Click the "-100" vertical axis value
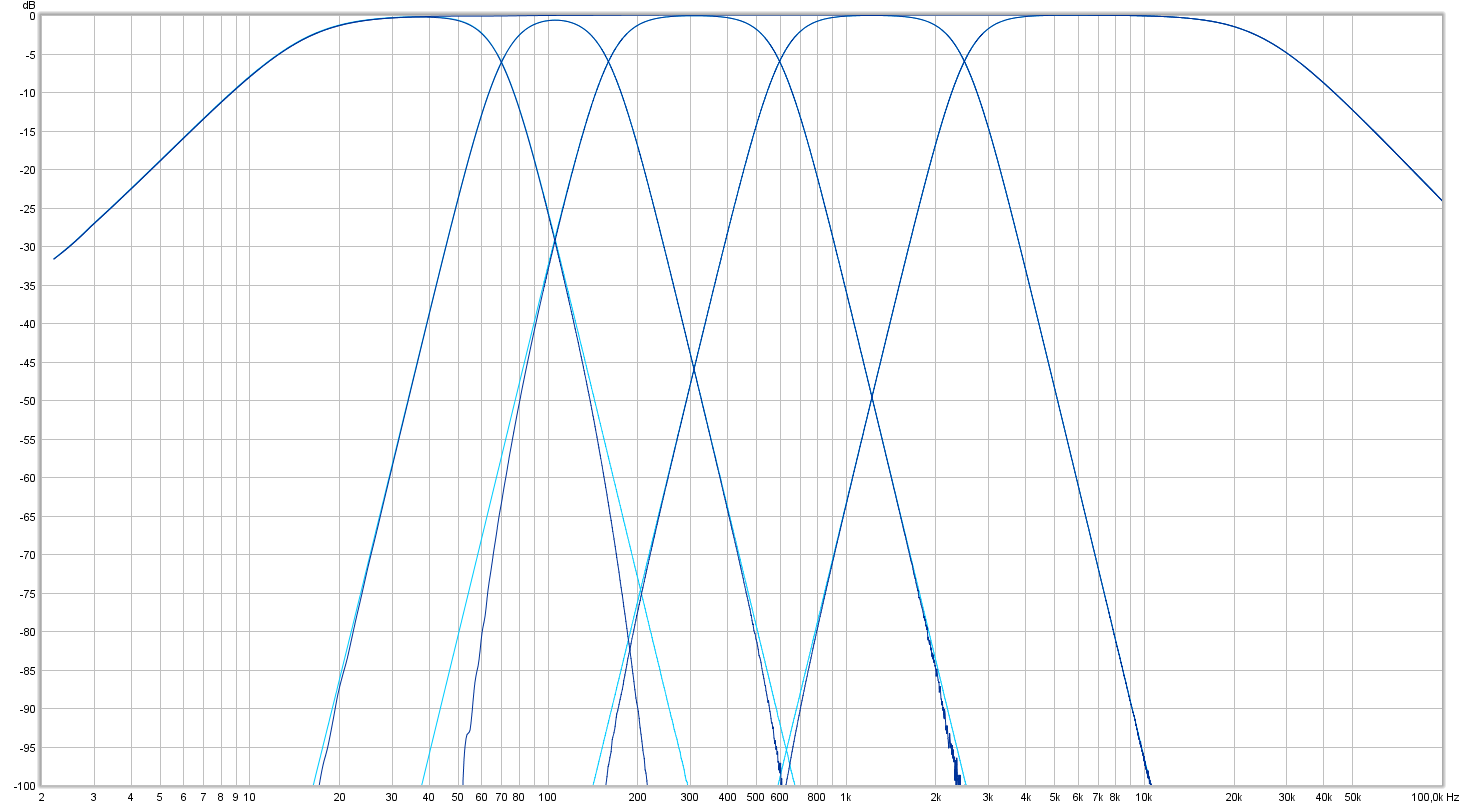The height and width of the screenshot is (807, 1462). [25, 786]
